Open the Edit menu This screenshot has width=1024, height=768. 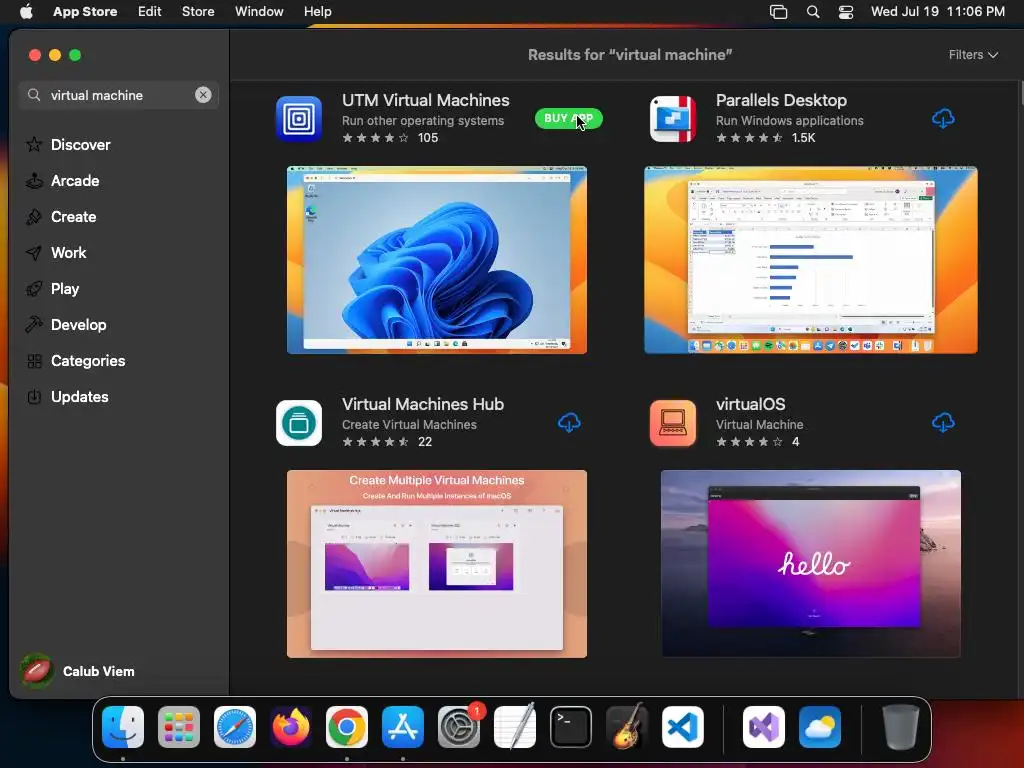coord(150,11)
